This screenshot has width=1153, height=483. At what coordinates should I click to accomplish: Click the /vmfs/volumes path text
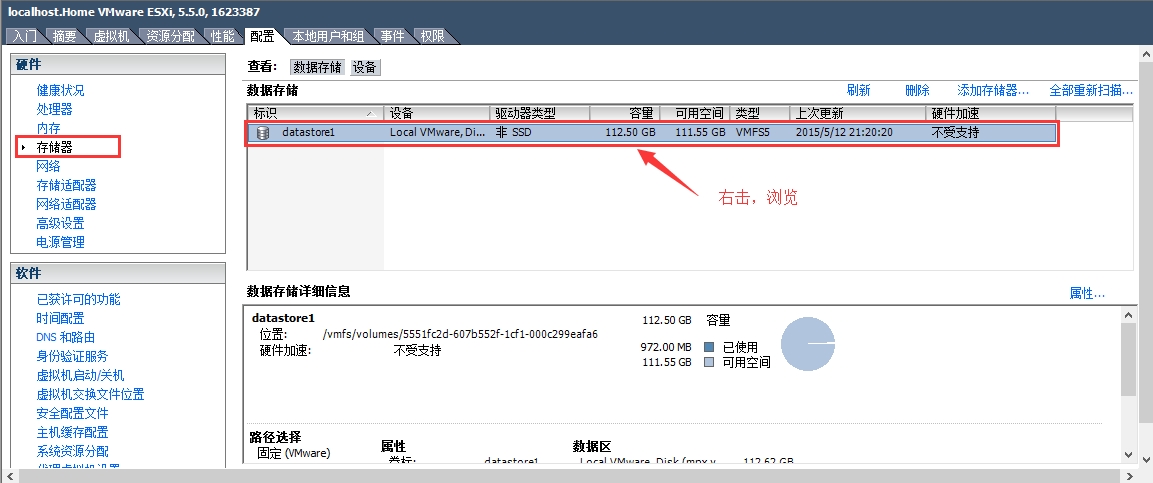460,334
